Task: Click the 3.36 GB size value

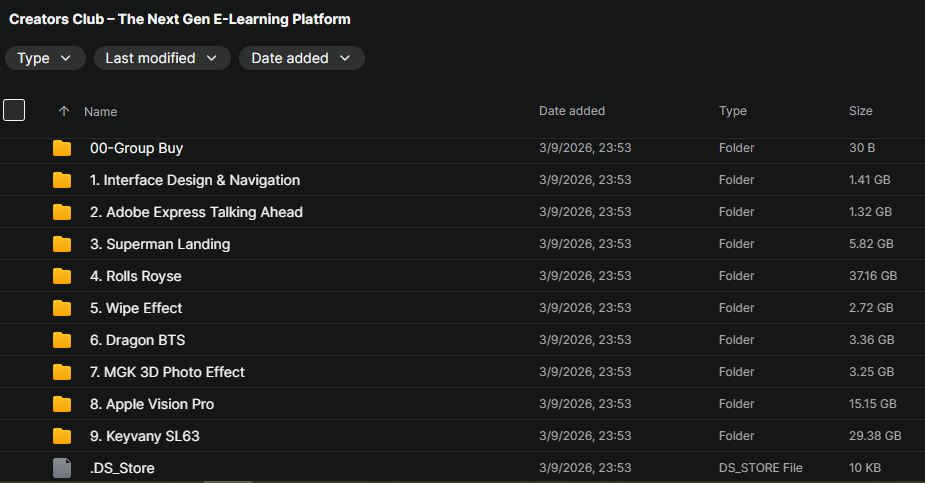Action: pyautogui.click(x=872, y=340)
